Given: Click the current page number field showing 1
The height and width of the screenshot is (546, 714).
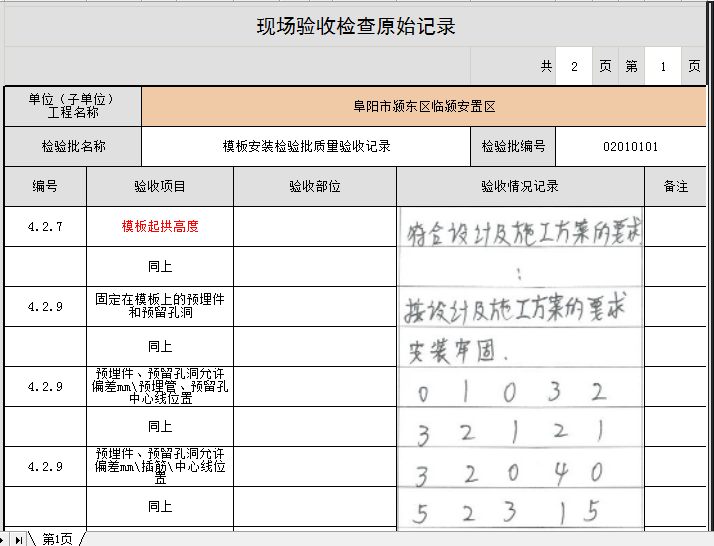Looking at the screenshot, I should (662, 66).
